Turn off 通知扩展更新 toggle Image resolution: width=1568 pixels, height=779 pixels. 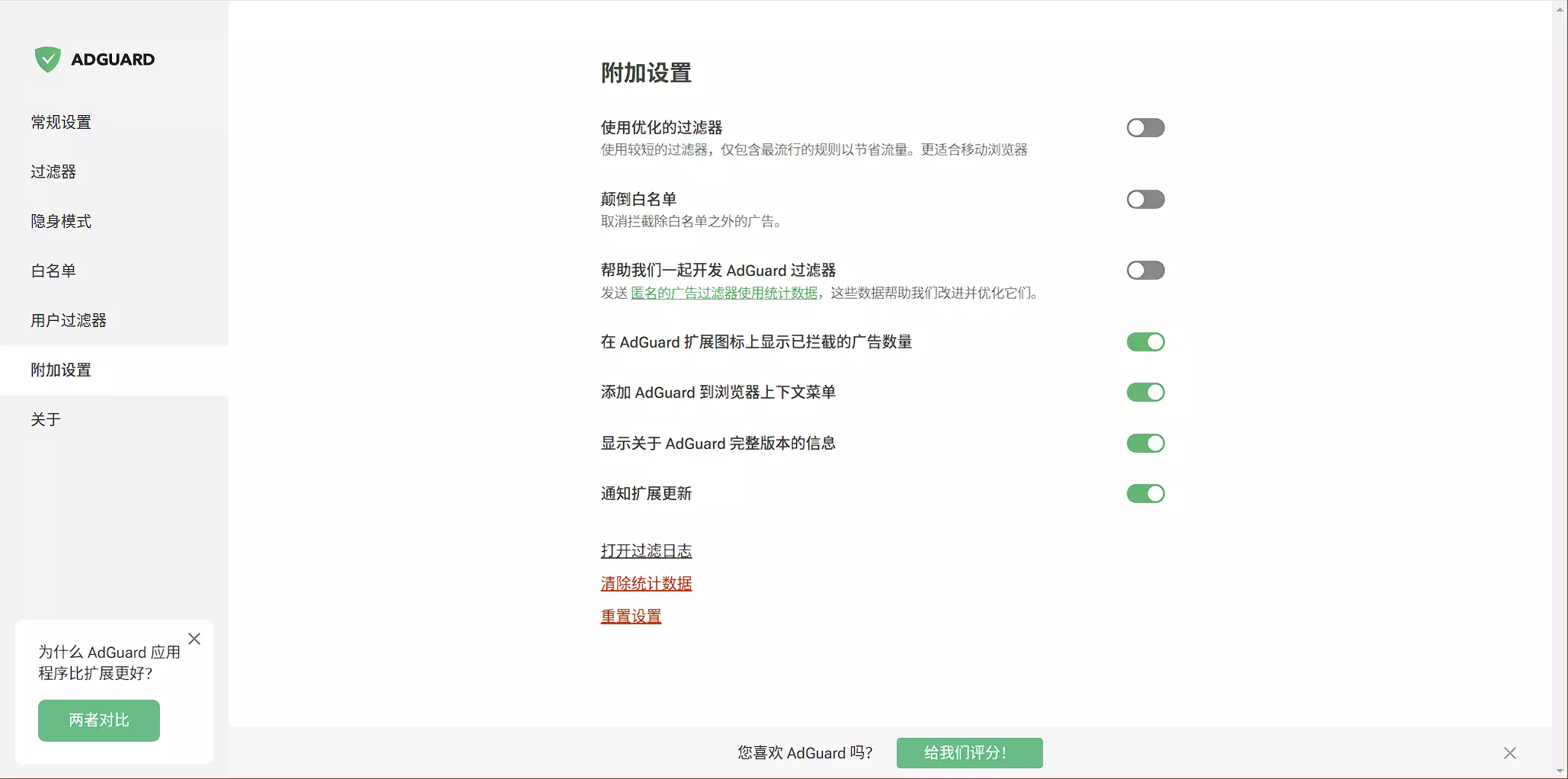tap(1145, 494)
